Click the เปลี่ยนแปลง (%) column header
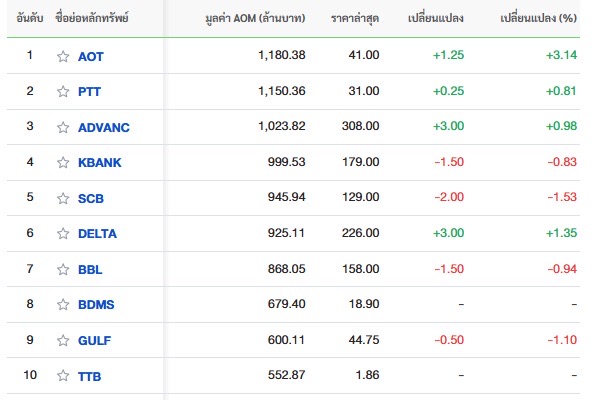600x400 pixels. (538, 19)
